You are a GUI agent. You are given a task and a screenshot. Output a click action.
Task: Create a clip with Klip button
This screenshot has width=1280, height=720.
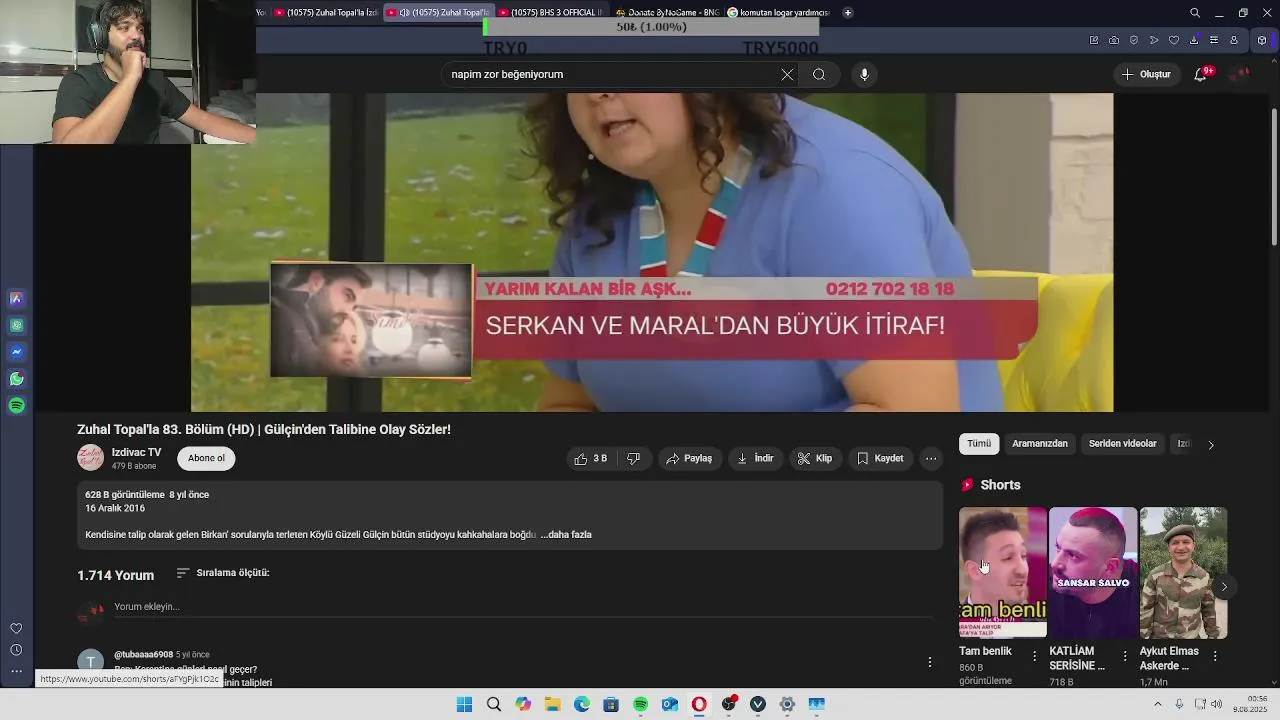[815, 459]
